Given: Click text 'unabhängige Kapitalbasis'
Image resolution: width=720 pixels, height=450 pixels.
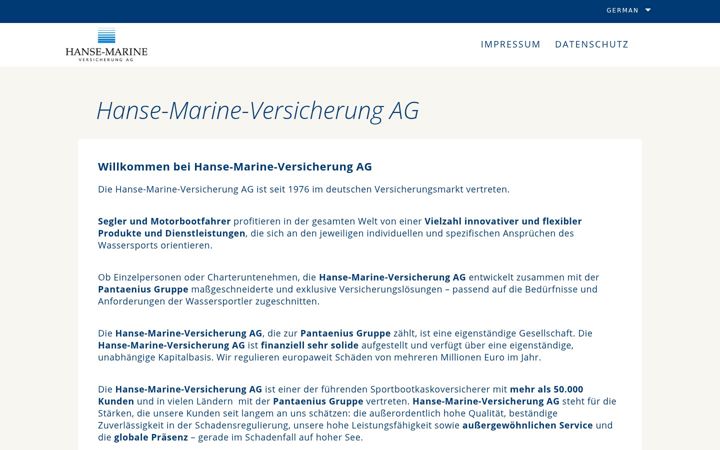Looking at the screenshot, I should tap(155, 357).
